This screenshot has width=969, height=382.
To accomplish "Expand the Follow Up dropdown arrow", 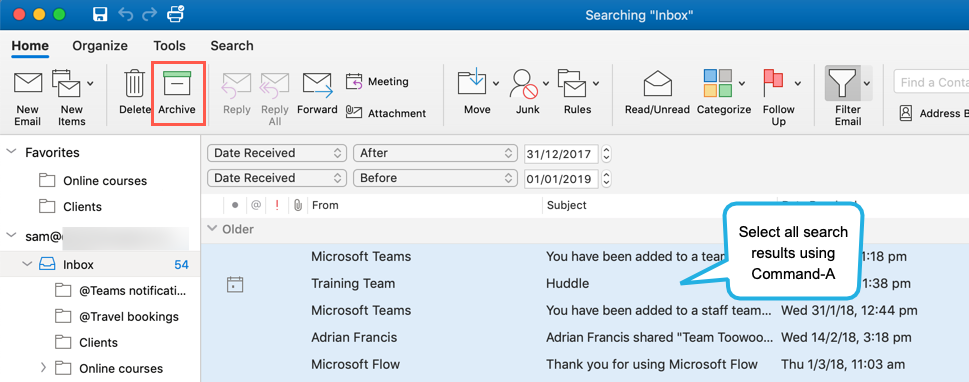I will pyautogui.click(x=798, y=83).
